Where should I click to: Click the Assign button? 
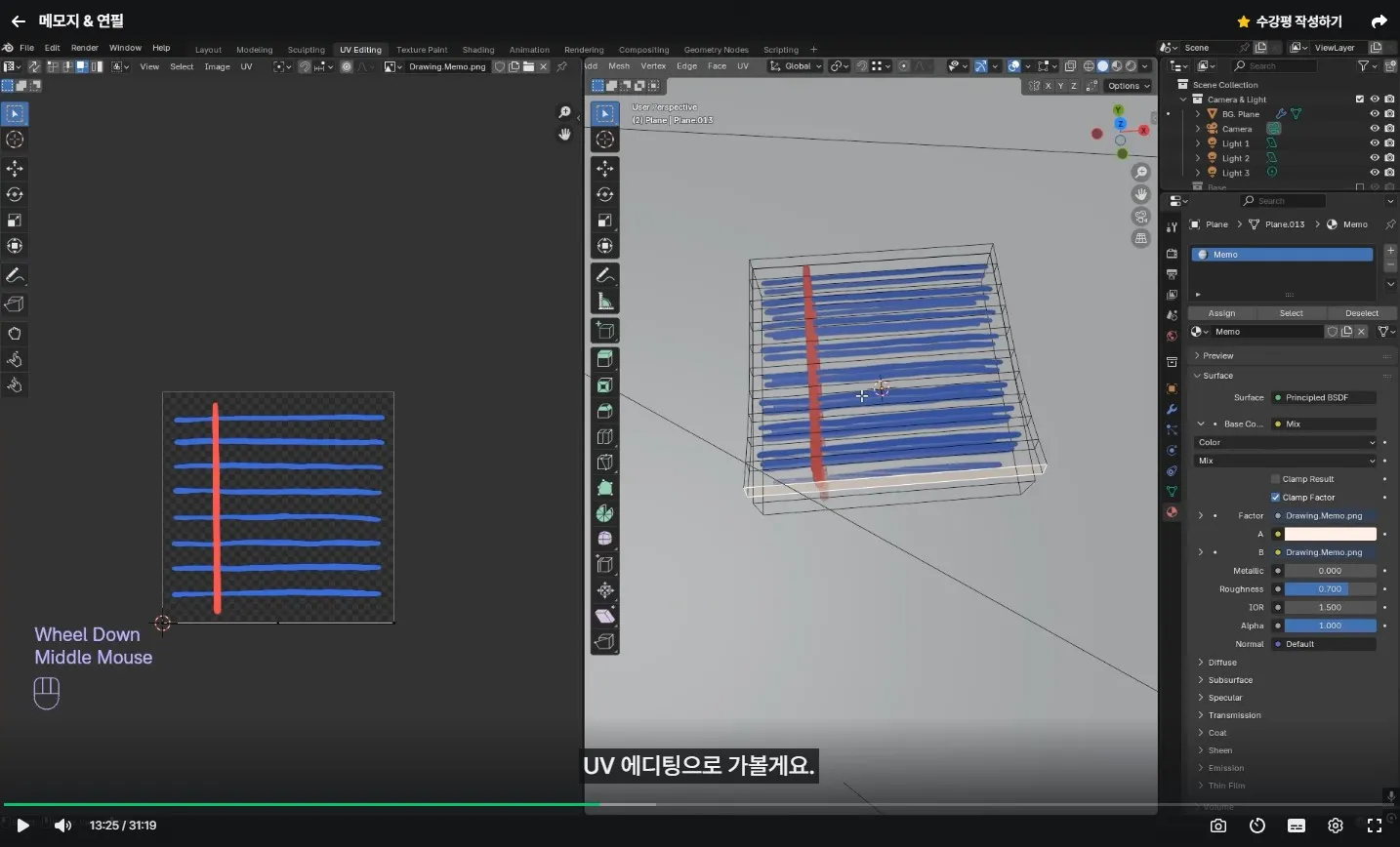click(x=1221, y=313)
